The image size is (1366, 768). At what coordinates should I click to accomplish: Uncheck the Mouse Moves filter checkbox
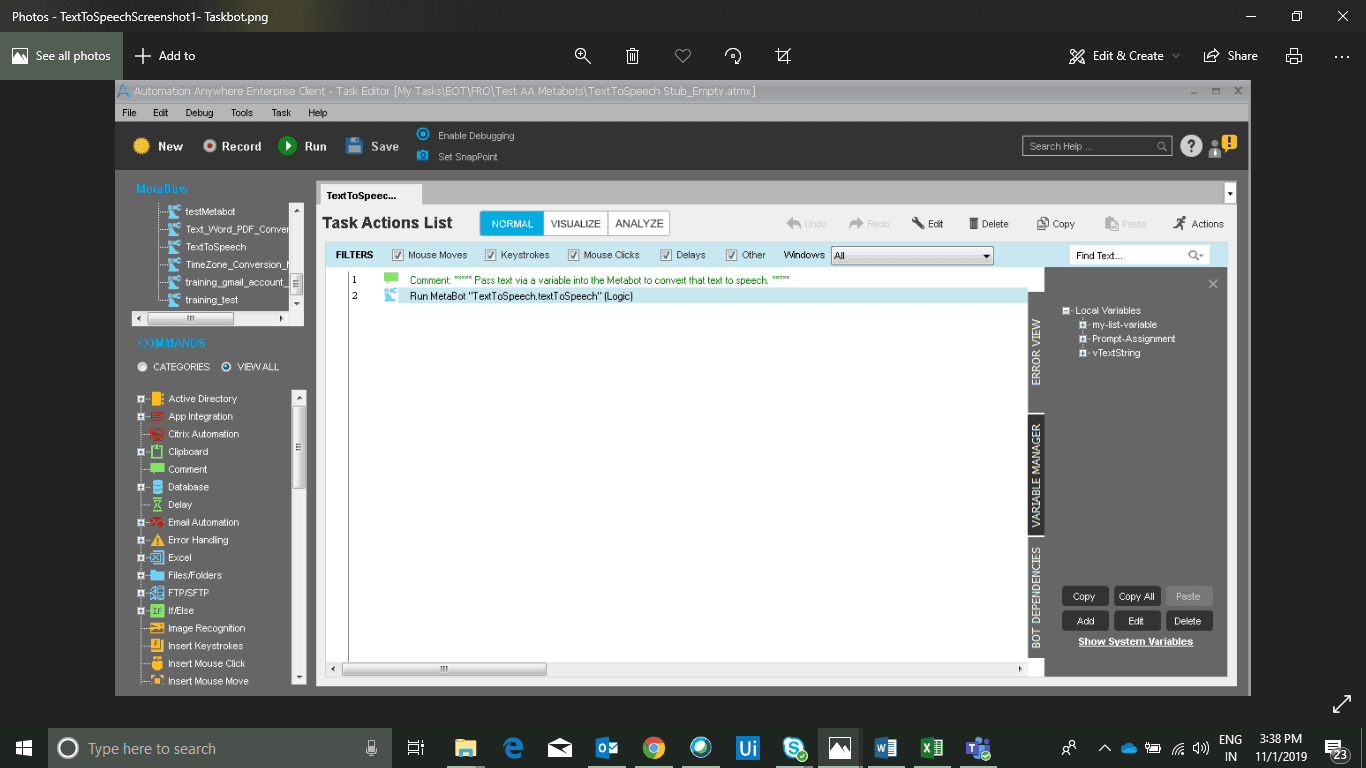[x=398, y=255]
